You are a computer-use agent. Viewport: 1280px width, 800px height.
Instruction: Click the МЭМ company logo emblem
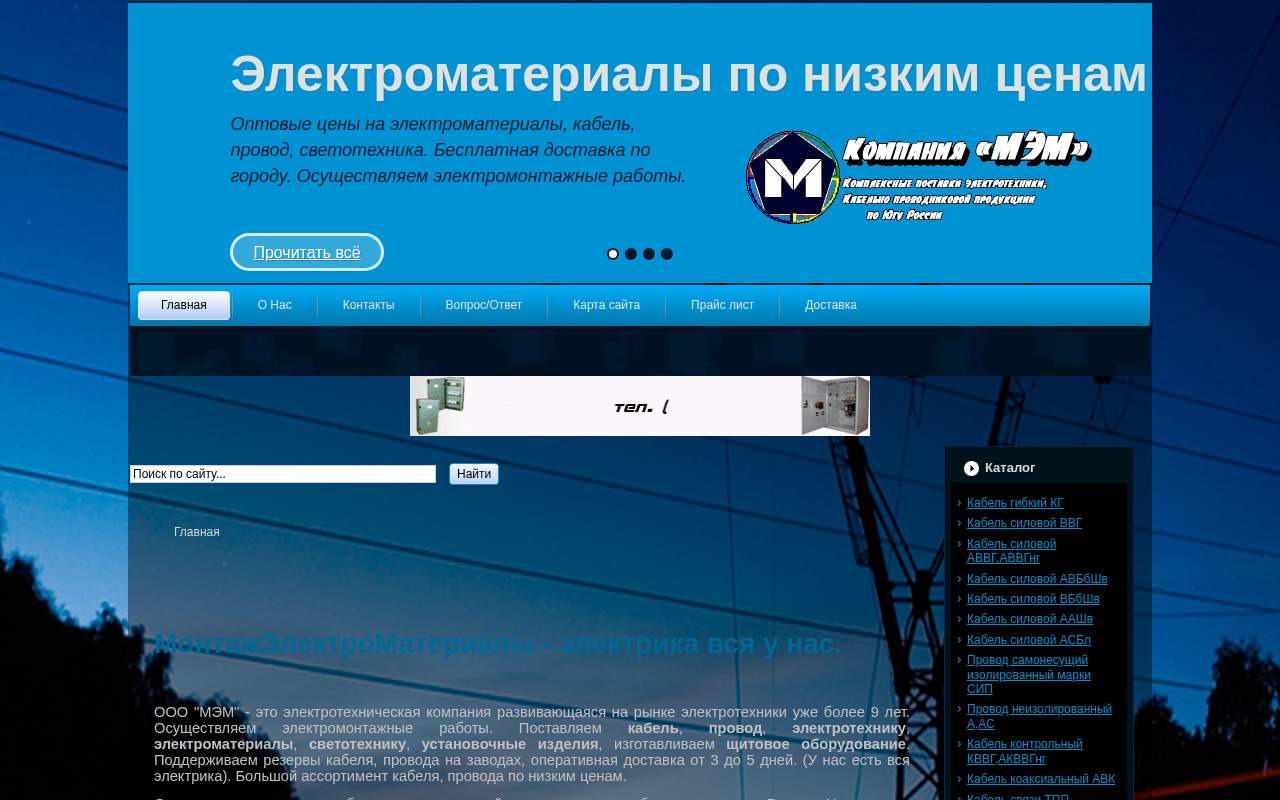[x=793, y=177]
